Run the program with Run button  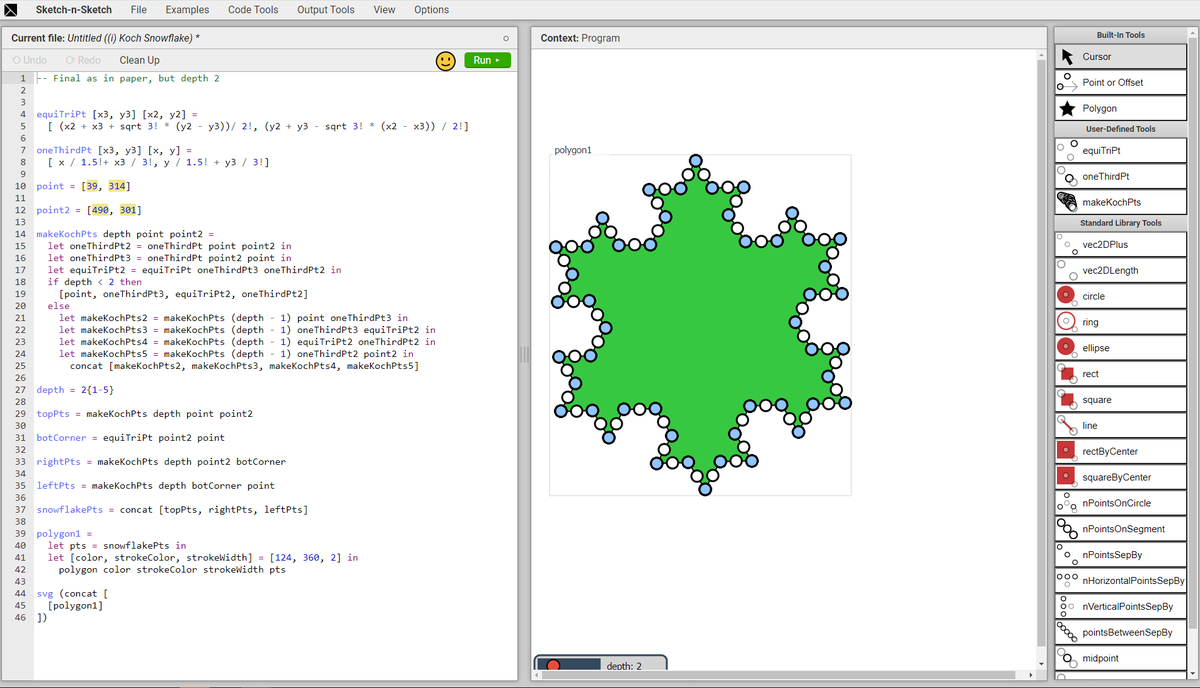(488, 60)
